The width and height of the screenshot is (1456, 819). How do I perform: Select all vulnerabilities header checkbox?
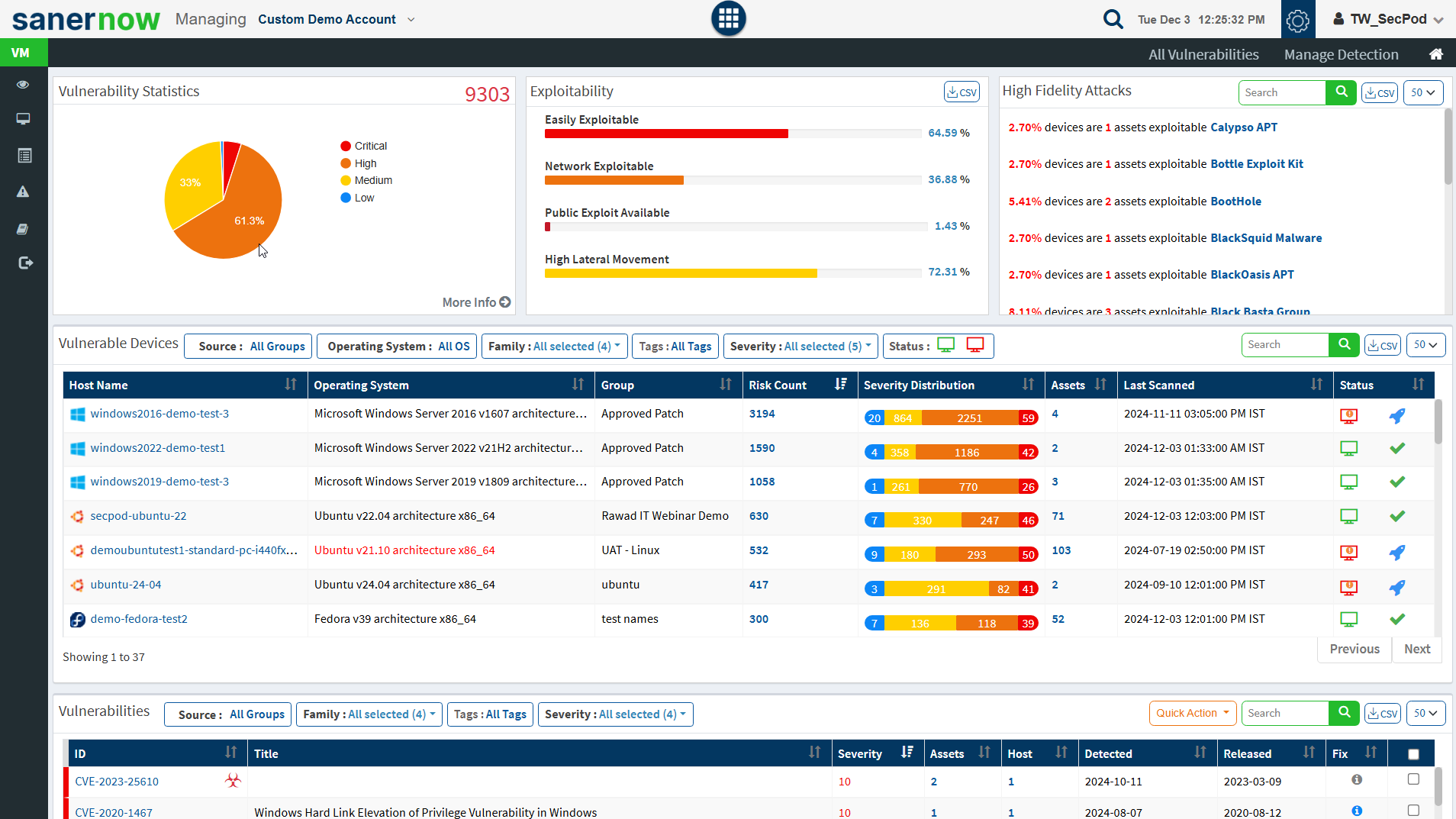1413,754
